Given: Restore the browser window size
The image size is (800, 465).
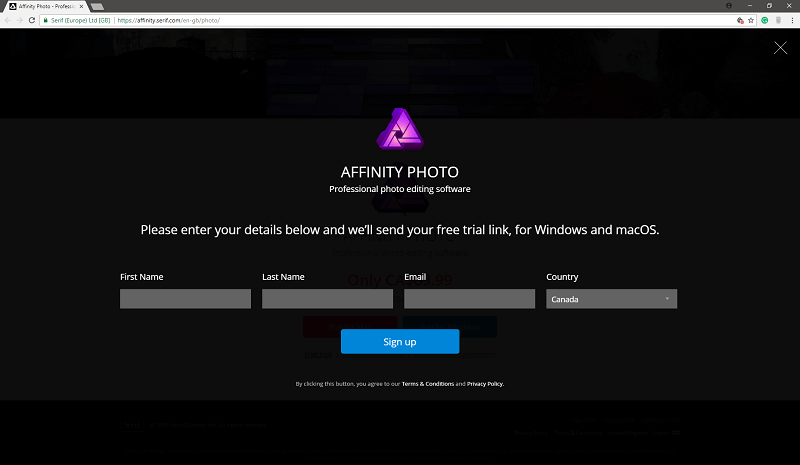Looking at the screenshot, I should 769,6.
